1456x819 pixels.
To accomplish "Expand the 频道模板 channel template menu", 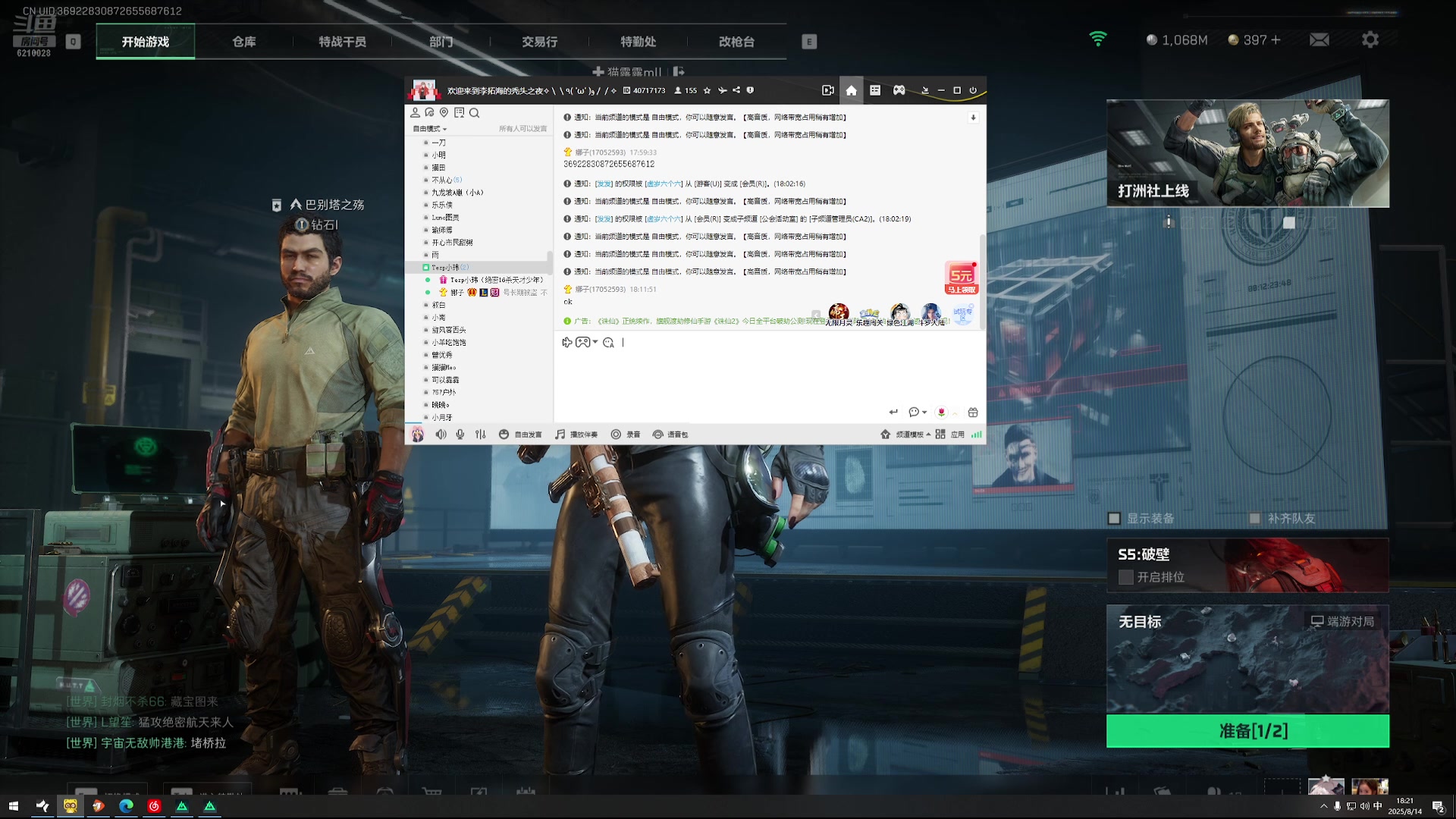I will pyautogui.click(x=905, y=435).
